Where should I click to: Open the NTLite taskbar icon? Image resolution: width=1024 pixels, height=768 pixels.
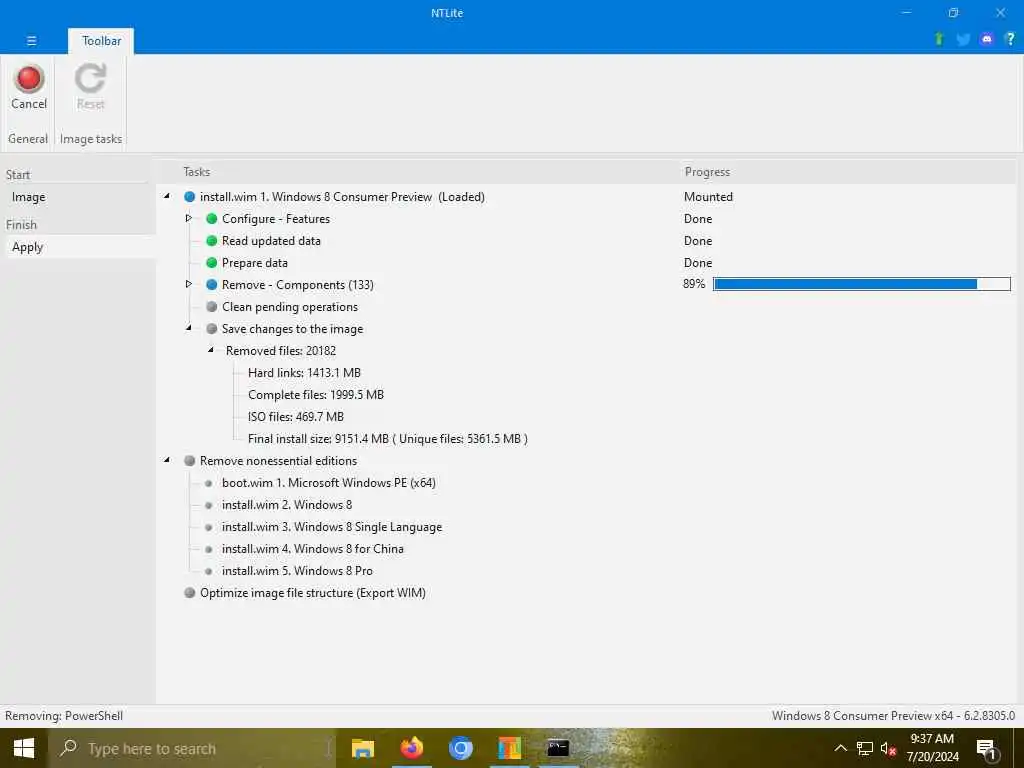(x=509, y=748)
